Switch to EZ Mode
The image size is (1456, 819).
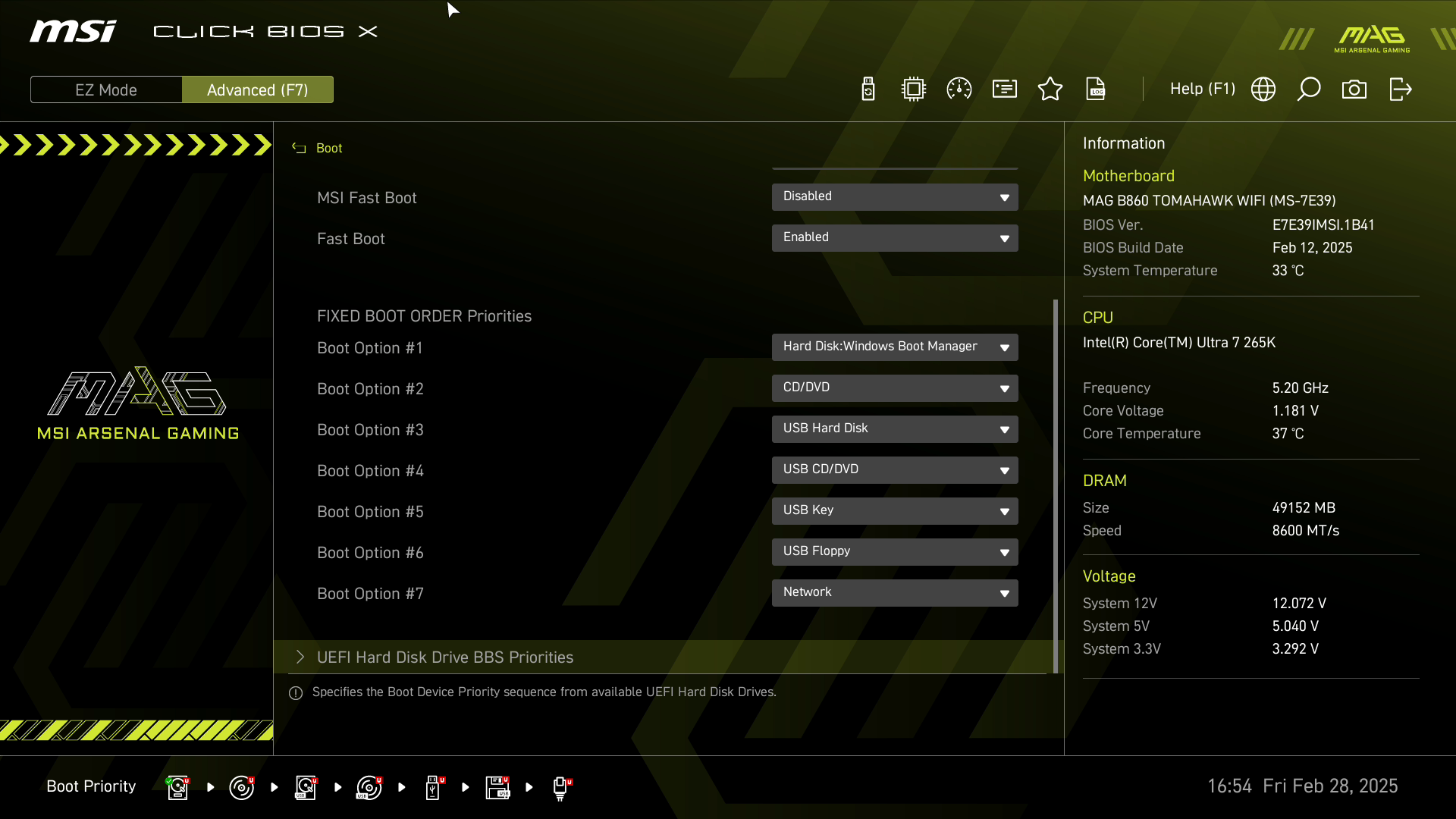[x=106, y=89]
